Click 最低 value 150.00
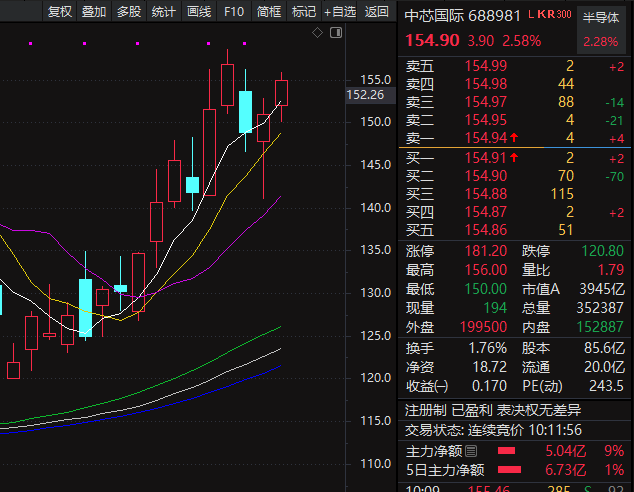This screenshot has height=492, width=634. [486, 289]
